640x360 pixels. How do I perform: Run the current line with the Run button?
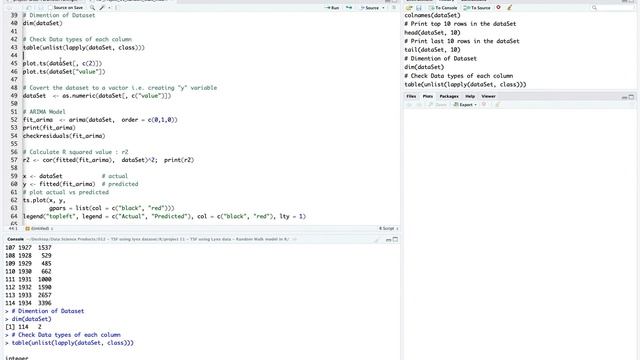coord(332,8)
